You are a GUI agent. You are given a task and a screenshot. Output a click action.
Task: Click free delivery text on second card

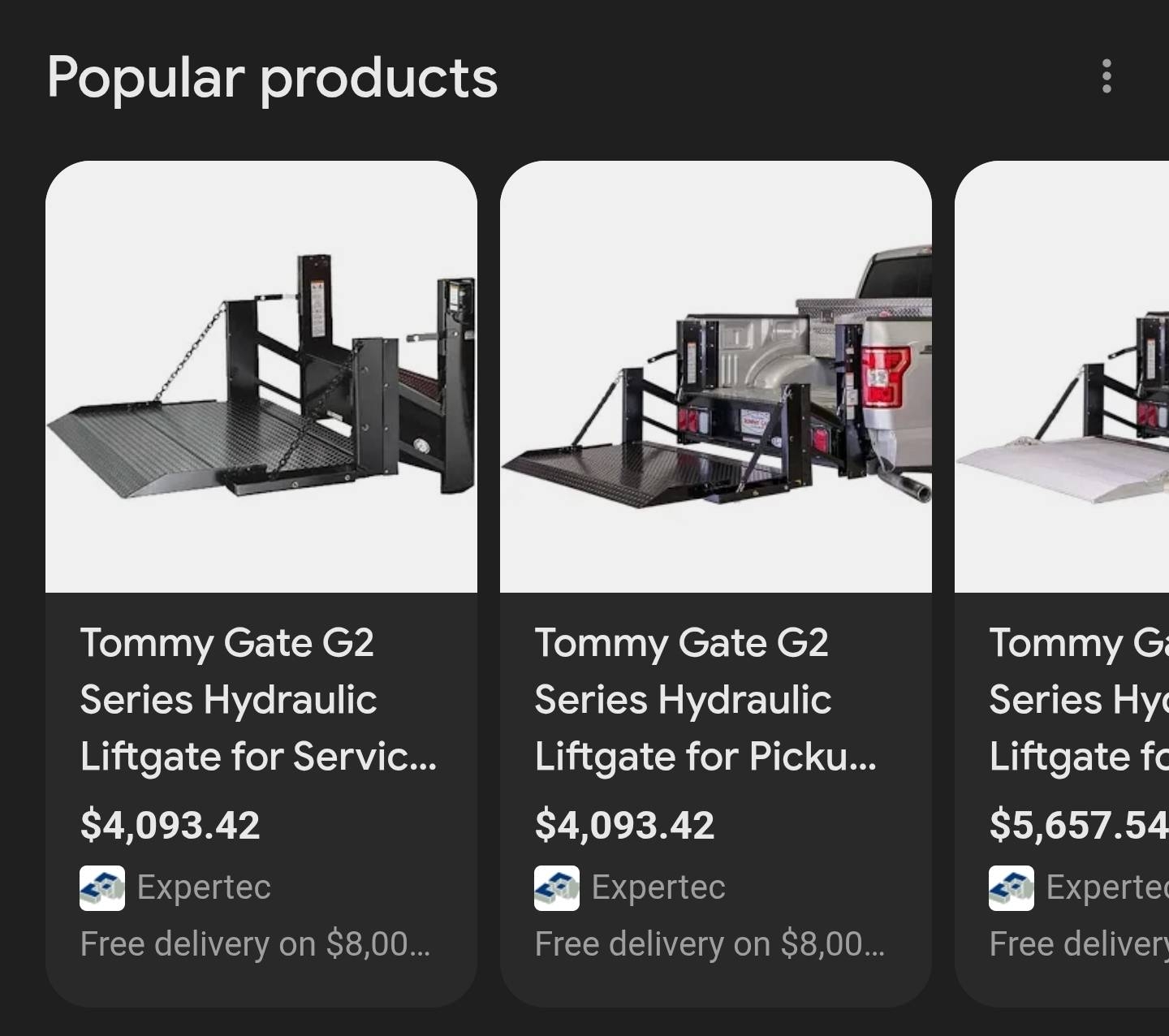click(x=710, y=944)
